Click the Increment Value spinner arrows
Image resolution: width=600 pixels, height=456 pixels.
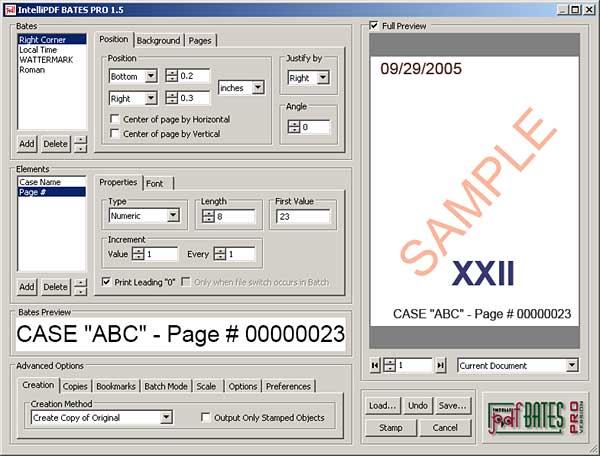[x=138, y=254]
